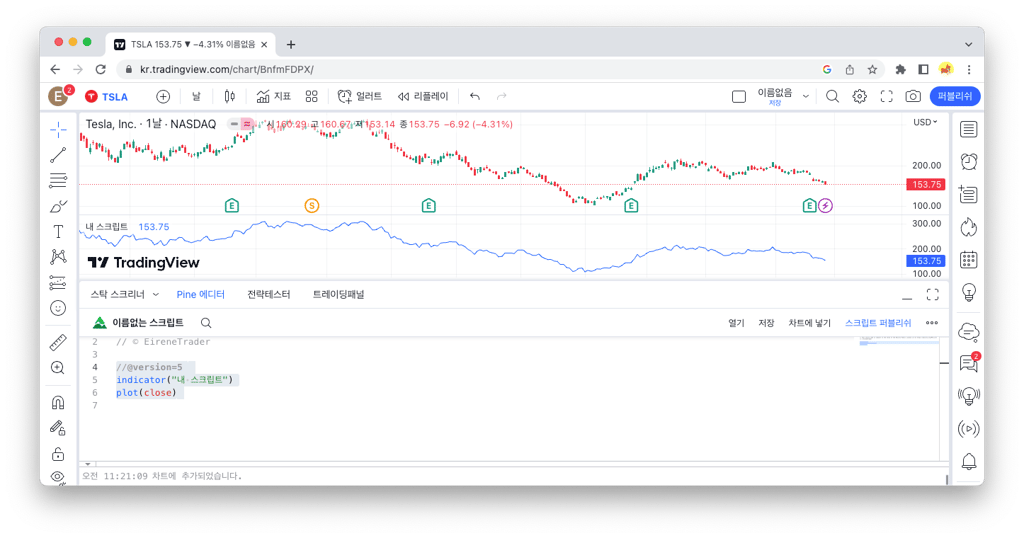Open the live streams panel

tap(968, 429)
